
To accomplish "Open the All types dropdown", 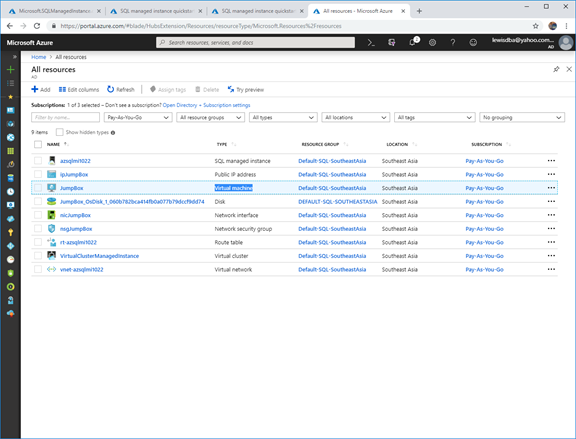I will click(x=283, y=118).
